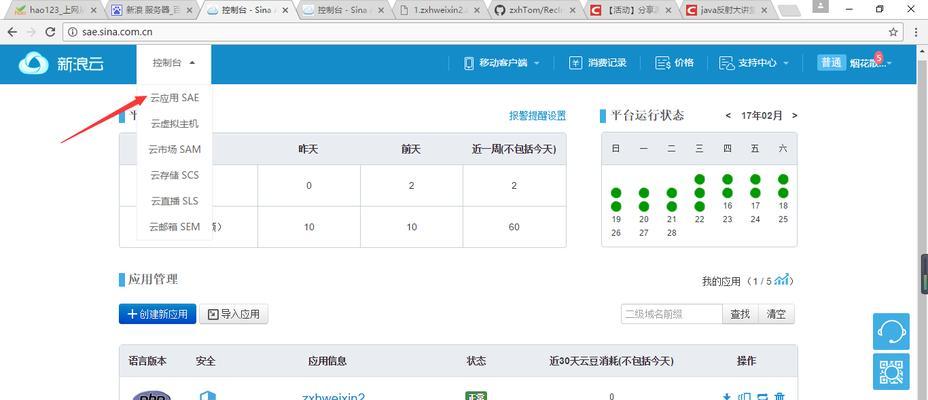Open 报警提醒设置 alert settings link

coord(537,115)
